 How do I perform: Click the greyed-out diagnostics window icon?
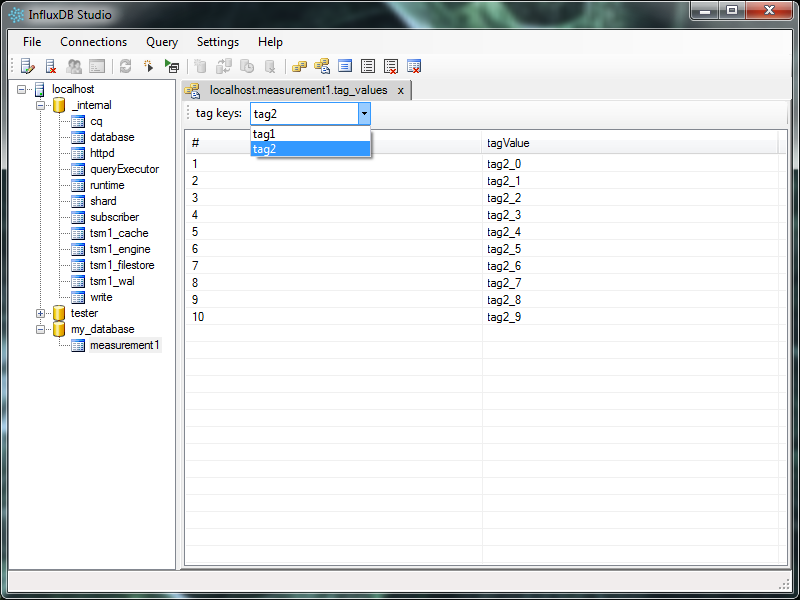97,66
